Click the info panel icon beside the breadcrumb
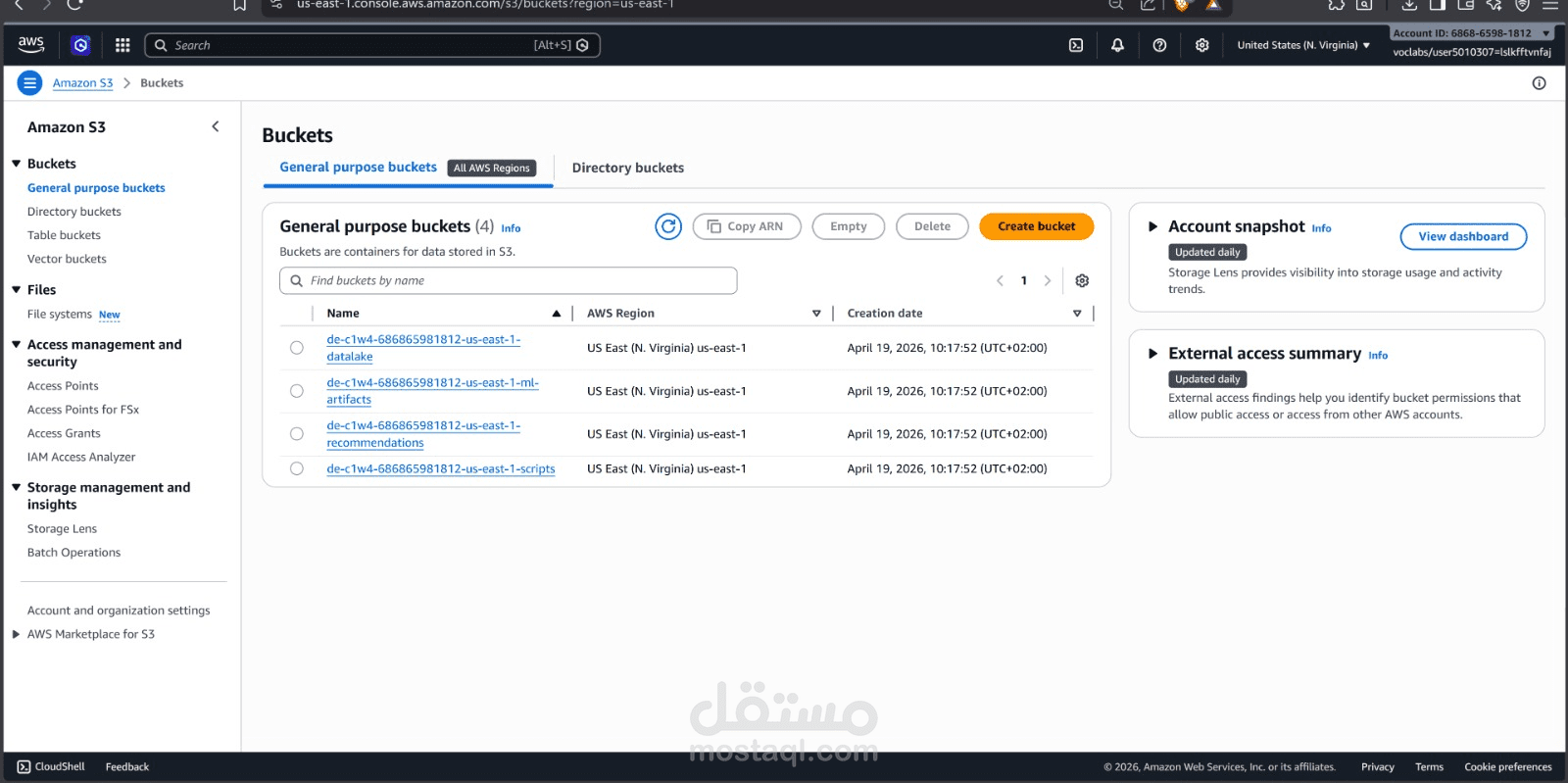The height and width of the screenshot is (783, 1568). (x=1539, y=83)
